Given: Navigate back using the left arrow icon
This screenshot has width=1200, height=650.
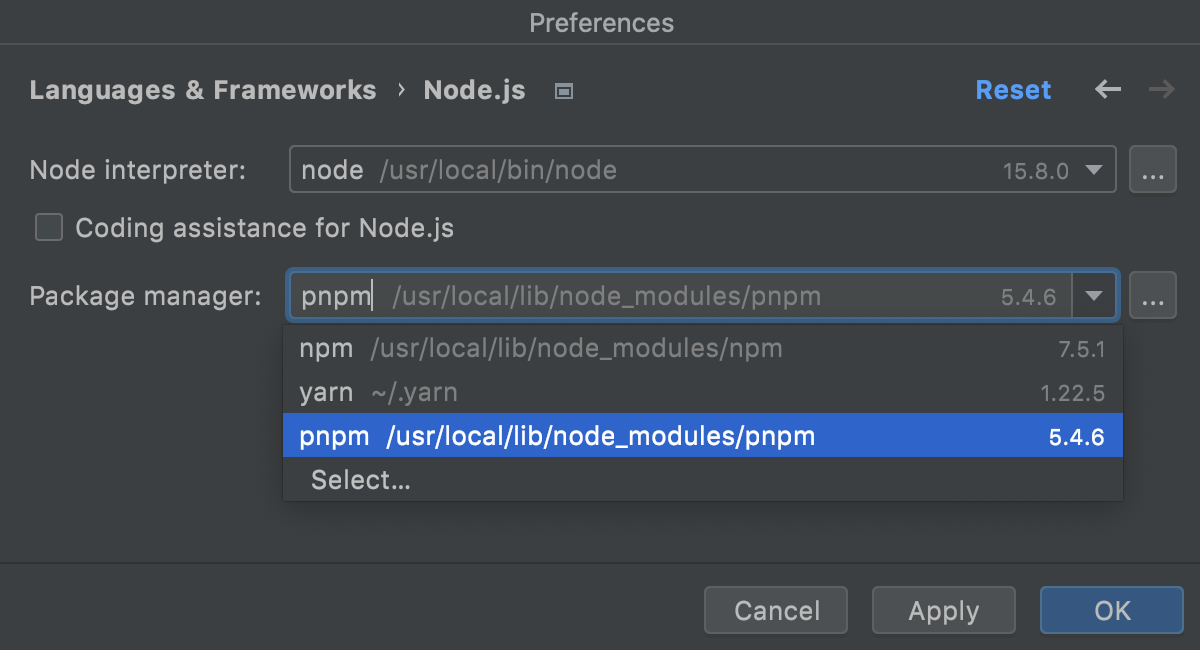Looking at the screenshot, I should [x=1108, y=90].
